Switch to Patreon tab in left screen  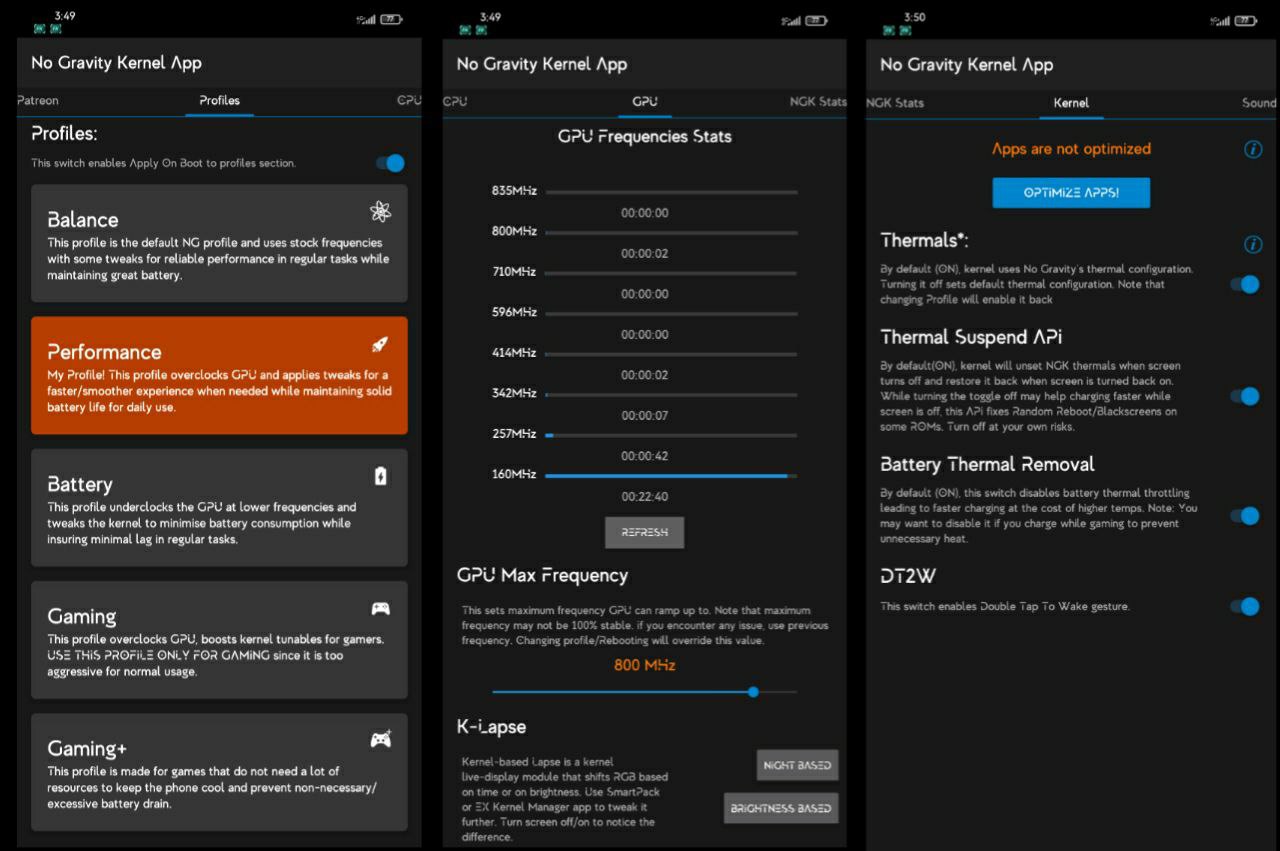[38, 100]
